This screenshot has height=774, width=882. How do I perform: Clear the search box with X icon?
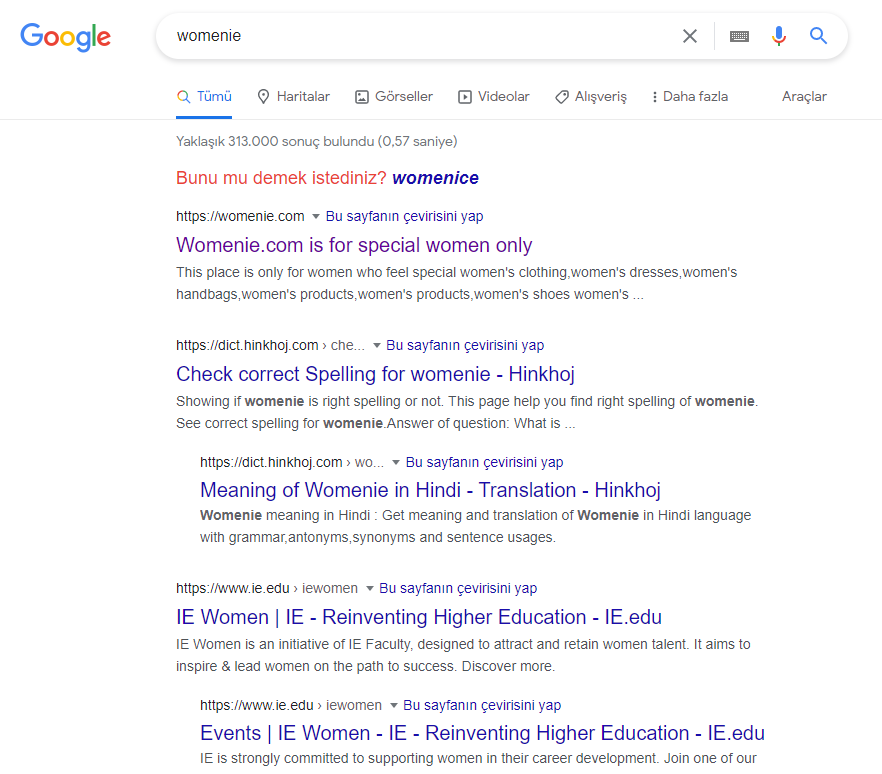click(690, 36)
